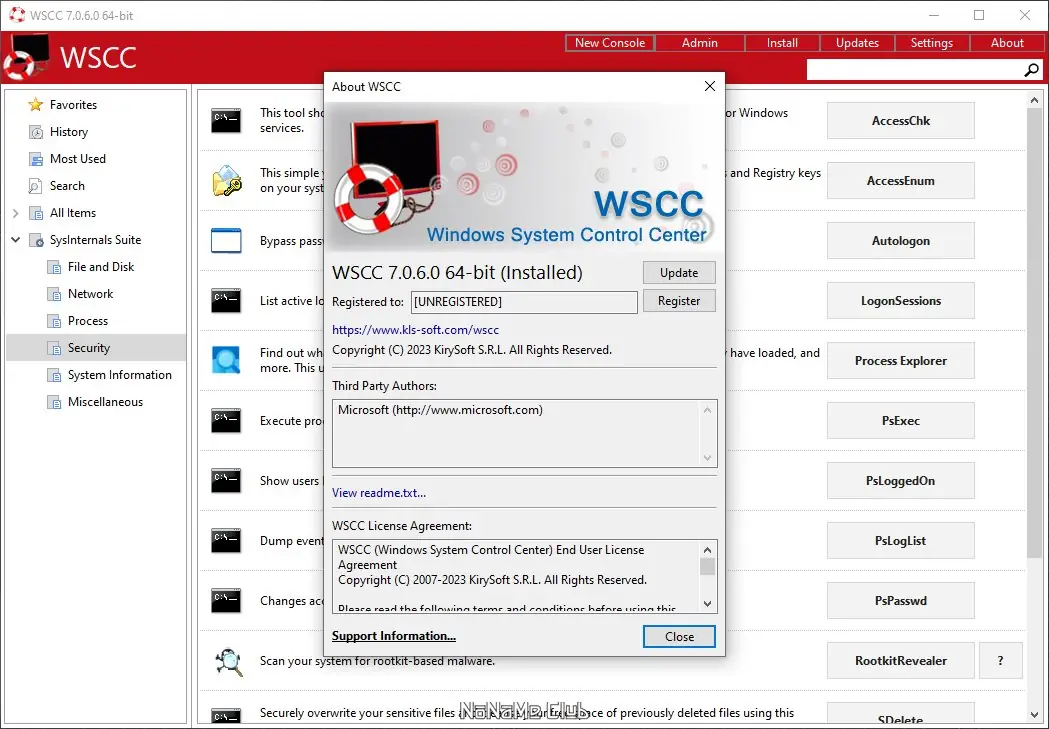Open the kls-soft.com/wscc link

coord(415,330)
